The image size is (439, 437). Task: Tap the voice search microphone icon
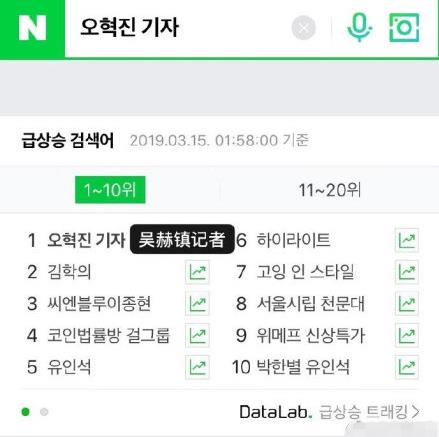click(359, 28)
